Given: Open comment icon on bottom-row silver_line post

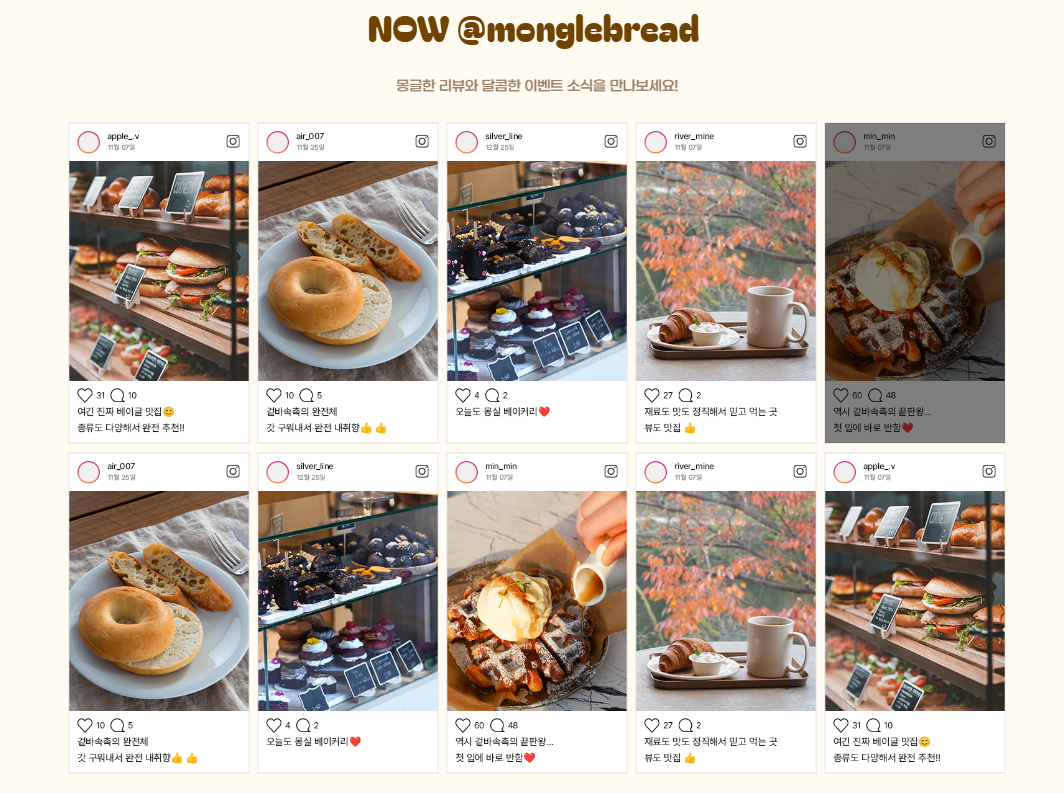Looking at the screenshot, I should coord(303,725).
